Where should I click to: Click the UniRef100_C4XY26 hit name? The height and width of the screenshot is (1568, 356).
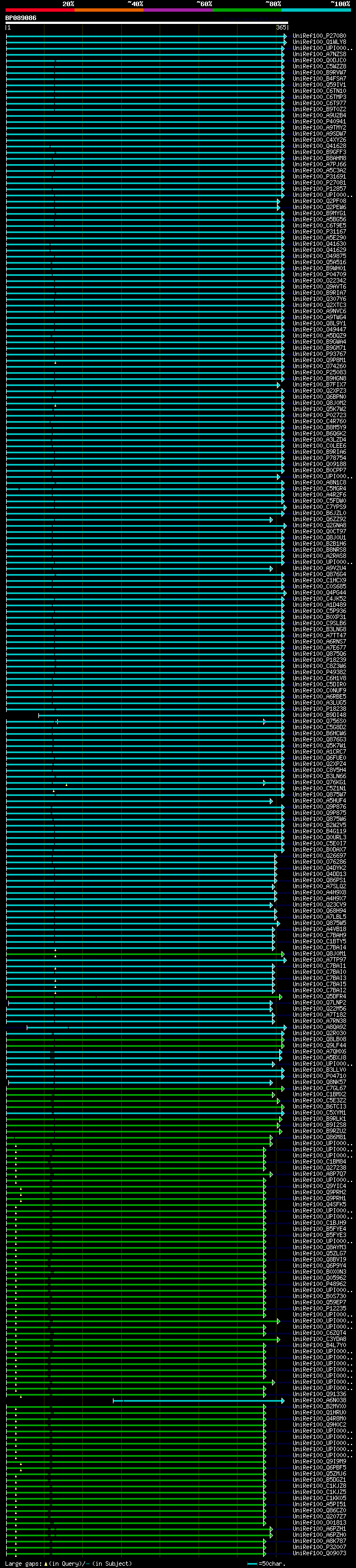(x=319, y=140)
